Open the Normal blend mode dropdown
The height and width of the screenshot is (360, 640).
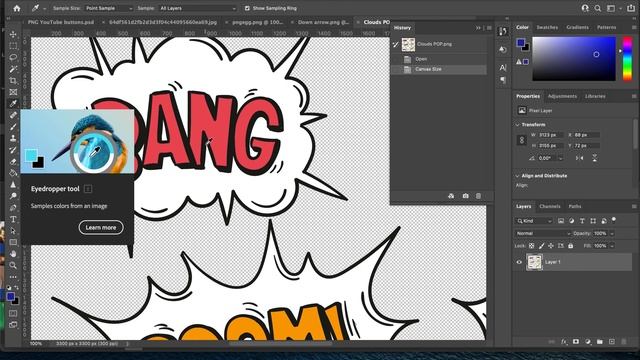[543, 233]
